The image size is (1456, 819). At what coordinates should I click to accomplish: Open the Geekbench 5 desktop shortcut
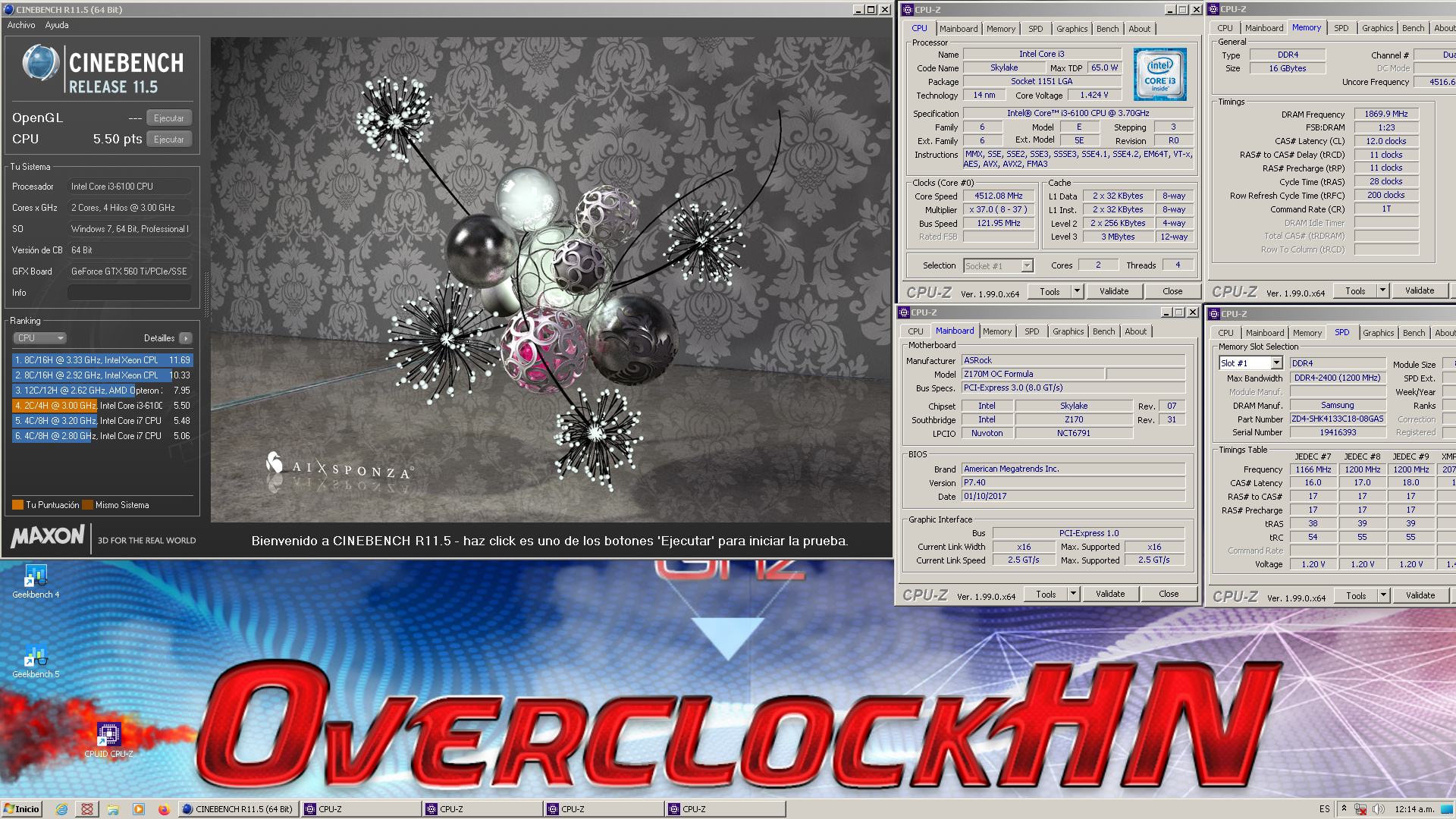point(36,661)
